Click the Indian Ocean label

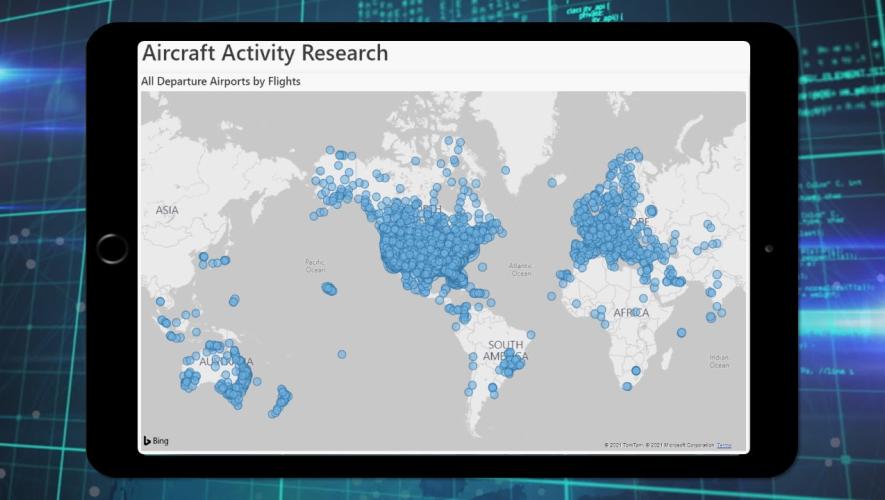point(719,361)
